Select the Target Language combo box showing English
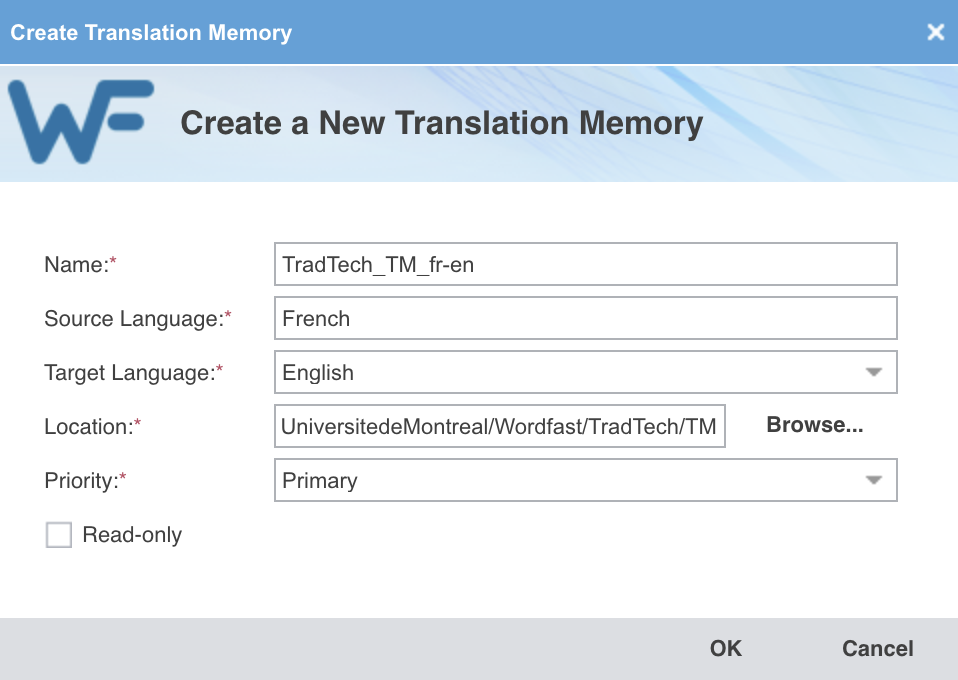Viewport: 958px width, 680px height. [x=585, y=372]
